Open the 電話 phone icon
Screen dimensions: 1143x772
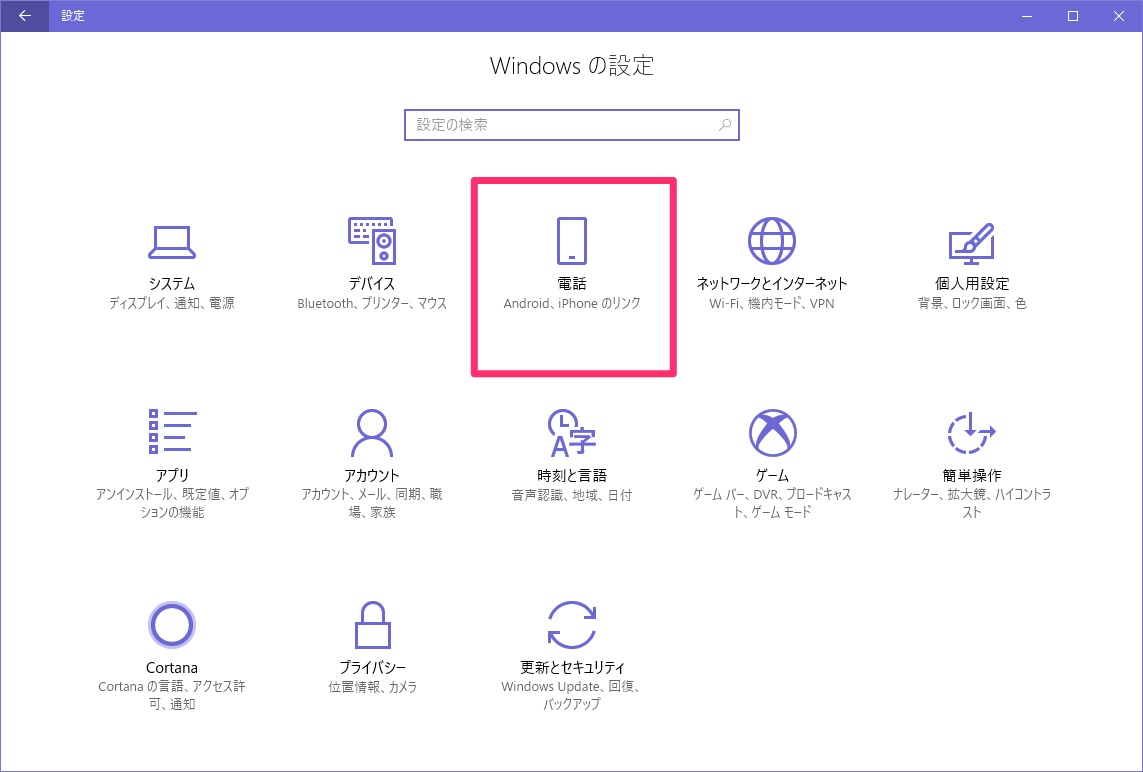coord(572,241)
